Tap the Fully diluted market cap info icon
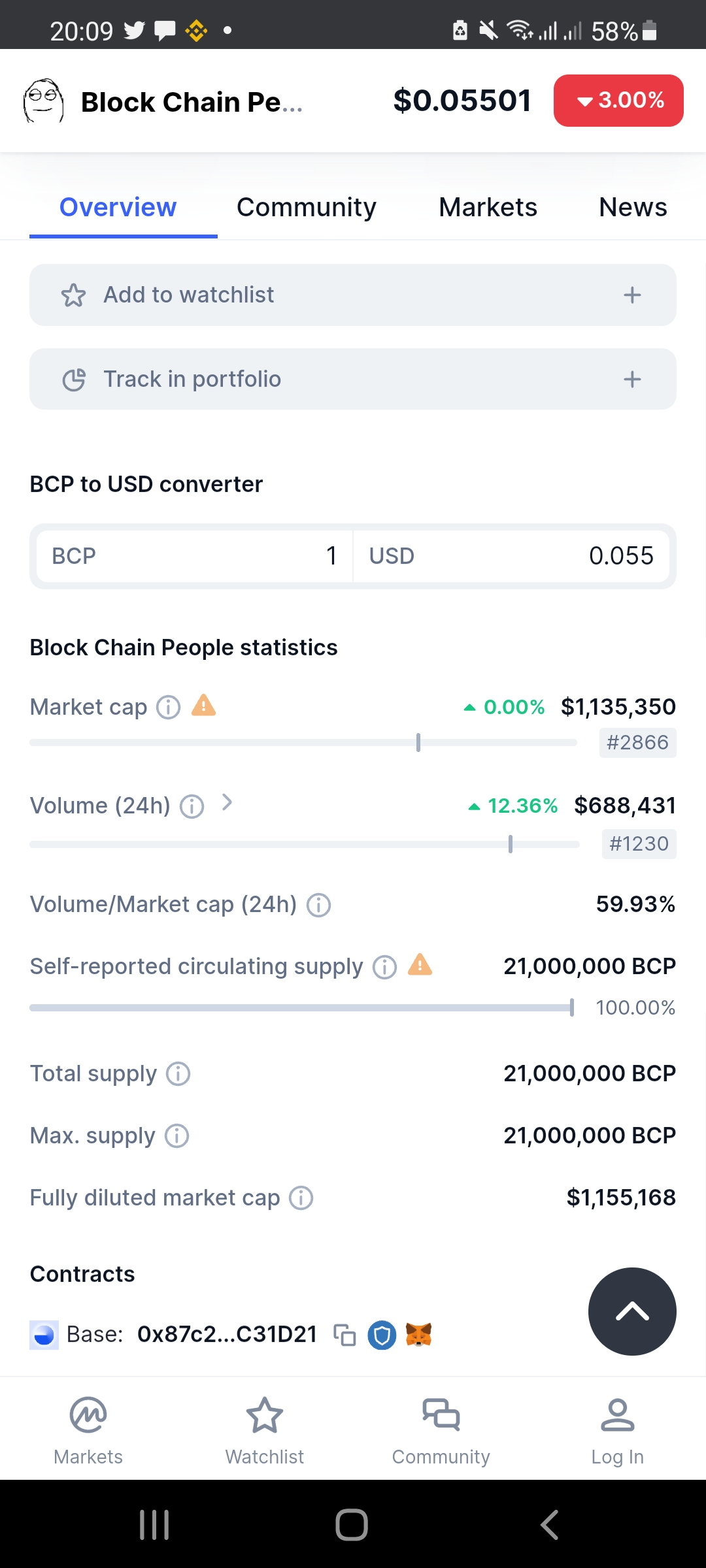706x1568 pixels. (301, 1198)
